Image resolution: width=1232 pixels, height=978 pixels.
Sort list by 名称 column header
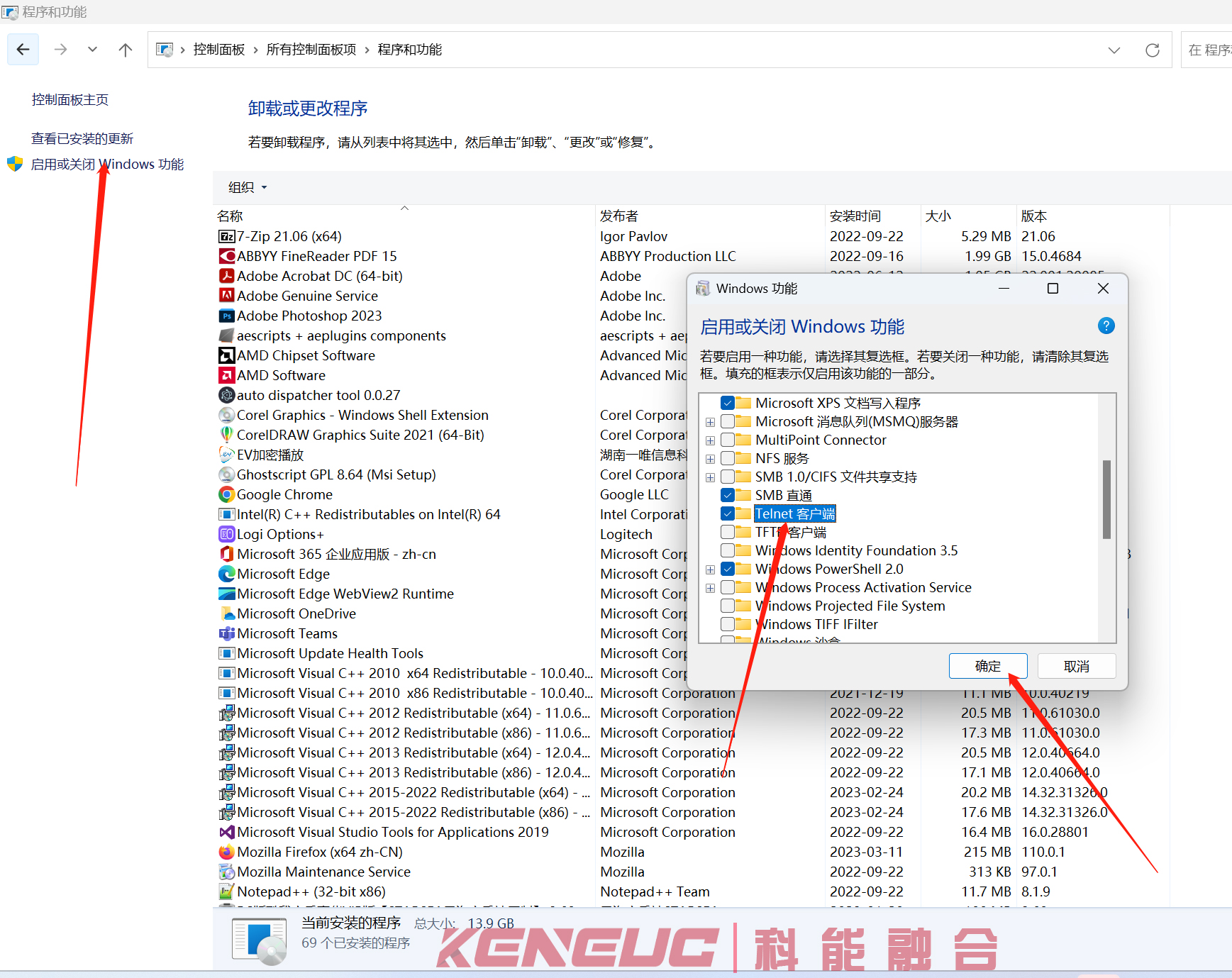[404, 216]
